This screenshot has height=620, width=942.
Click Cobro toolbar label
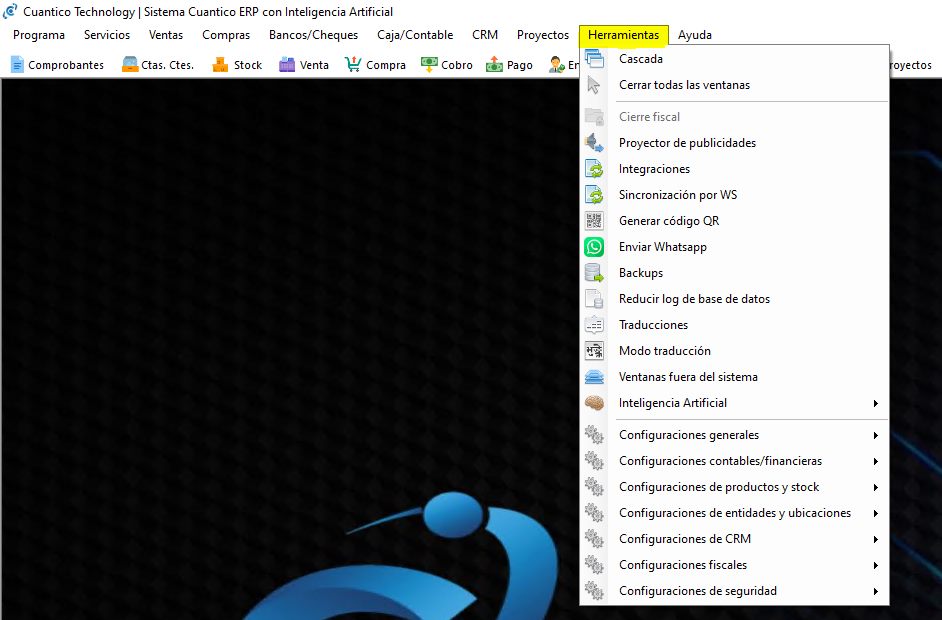457,65
